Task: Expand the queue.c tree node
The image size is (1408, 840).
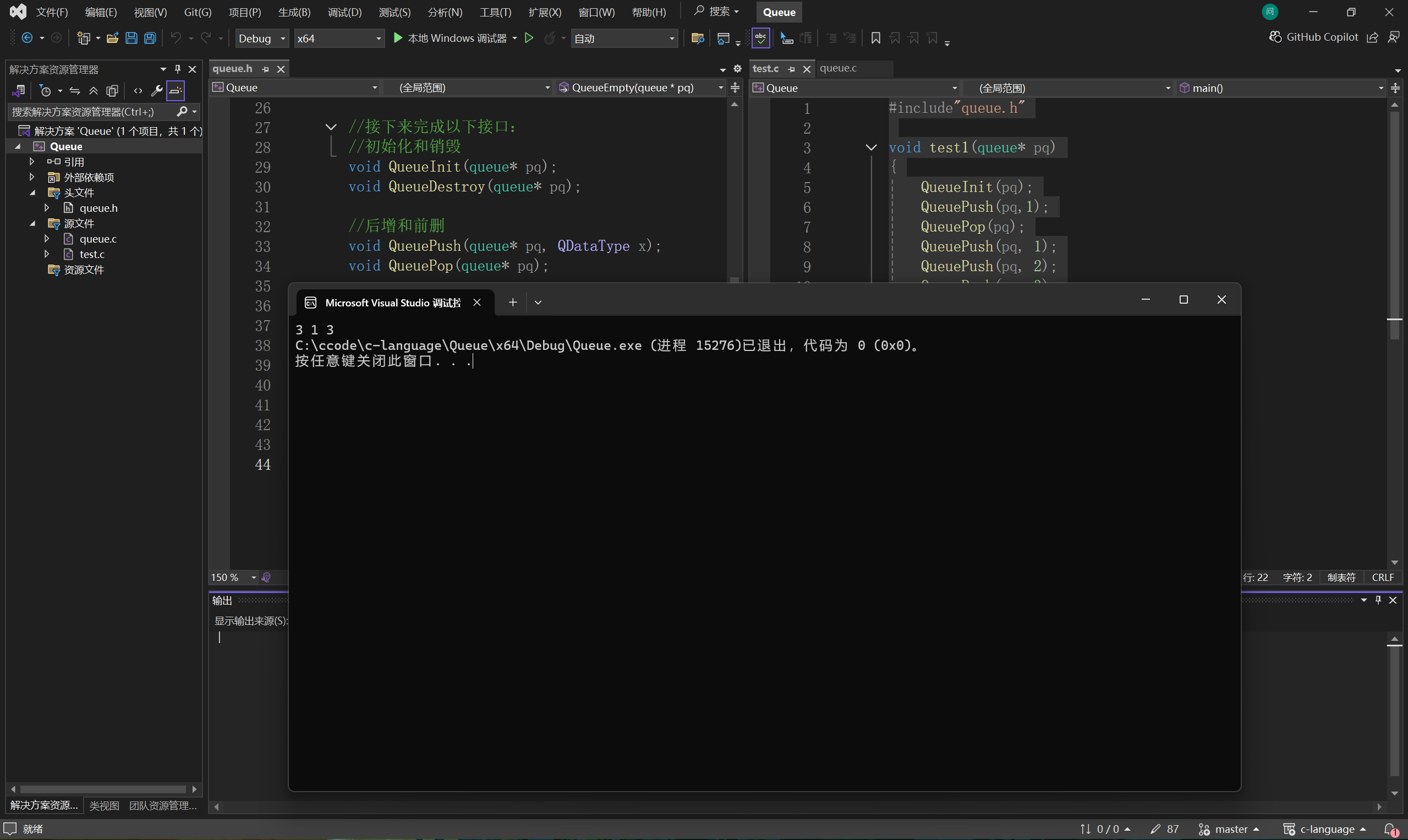Action: 47,239
